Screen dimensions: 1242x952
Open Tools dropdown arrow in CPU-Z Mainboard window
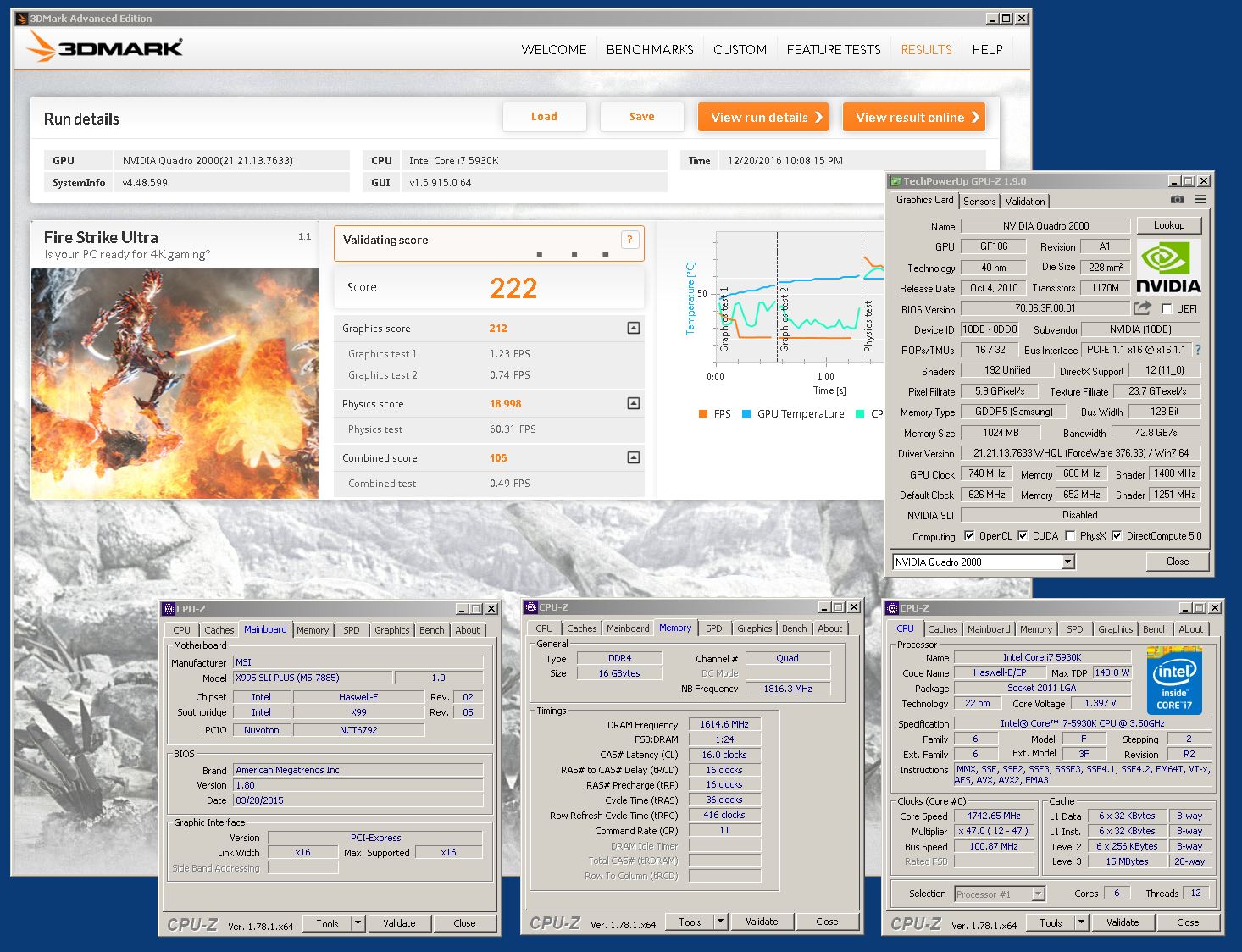358,923
